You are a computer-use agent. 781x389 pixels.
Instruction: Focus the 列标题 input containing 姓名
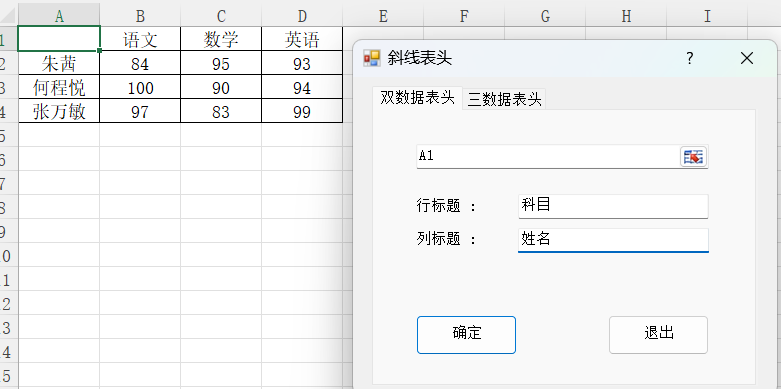pos(613,240)
